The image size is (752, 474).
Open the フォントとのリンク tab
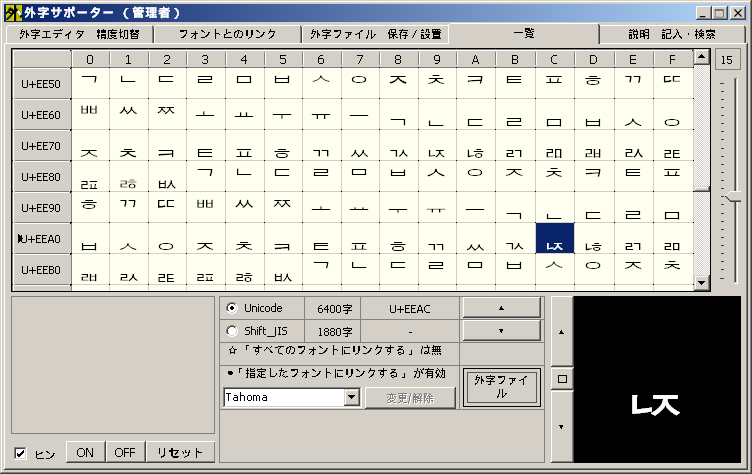coord(227,35)
